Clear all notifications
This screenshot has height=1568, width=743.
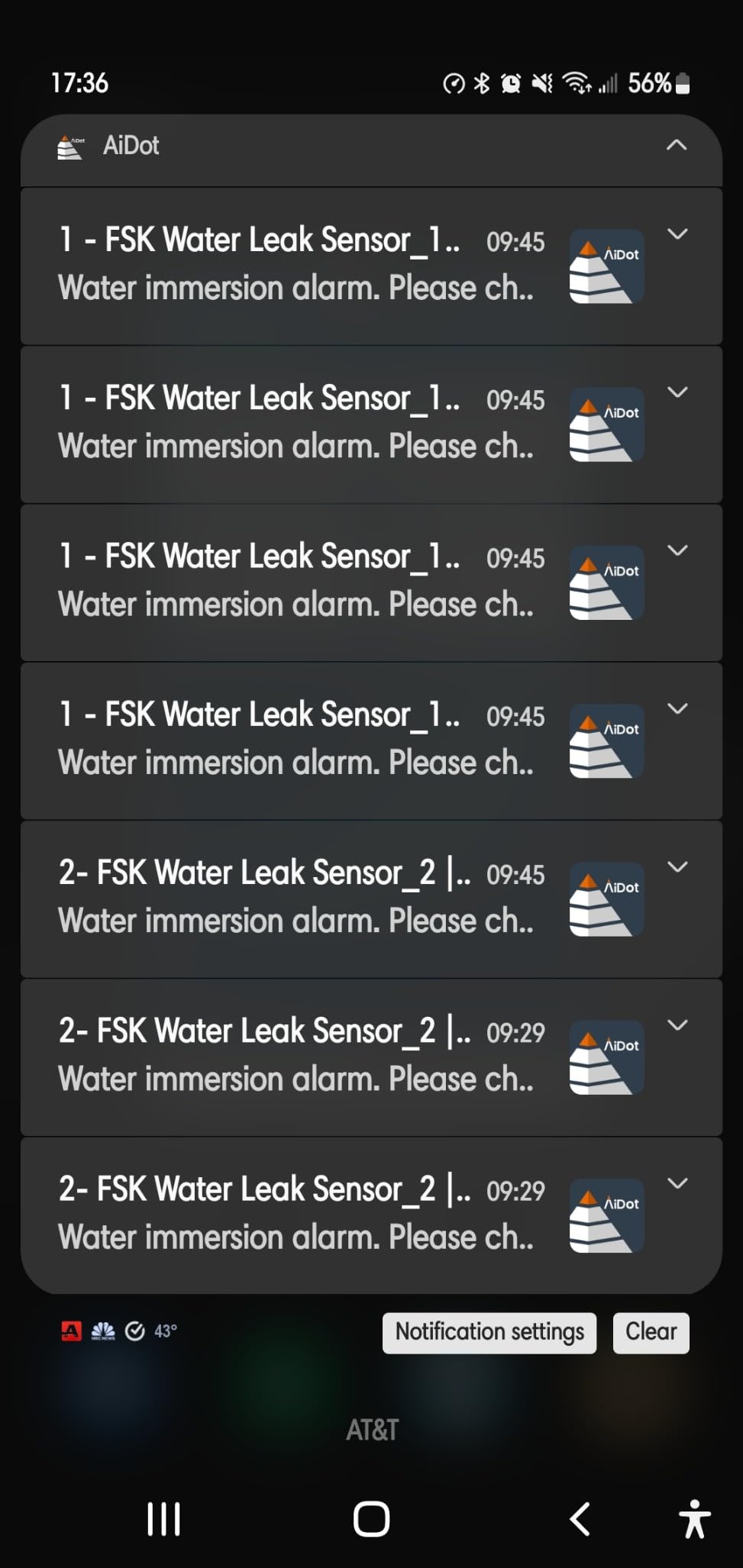tap(651, 1332)
